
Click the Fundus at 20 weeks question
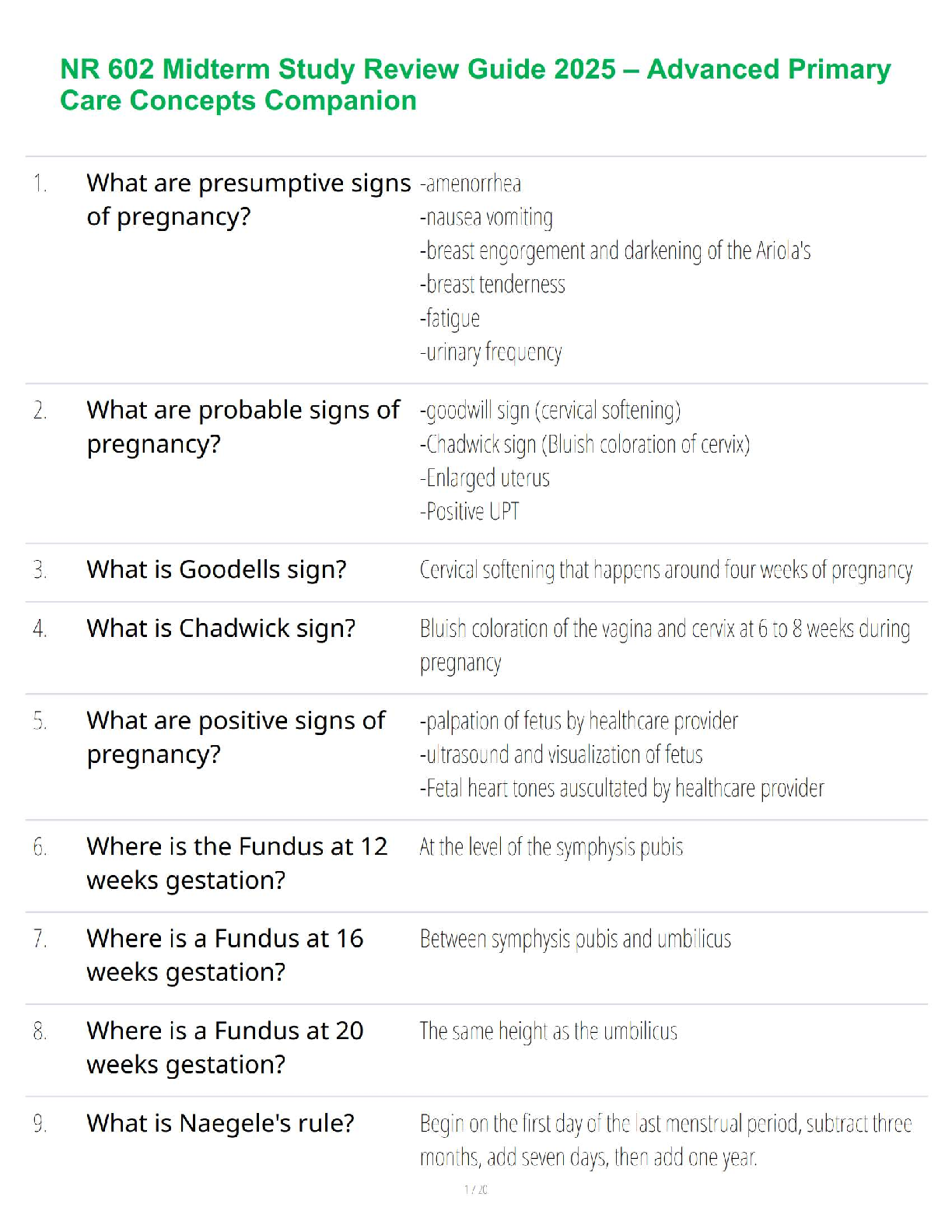click(225, 1048)
